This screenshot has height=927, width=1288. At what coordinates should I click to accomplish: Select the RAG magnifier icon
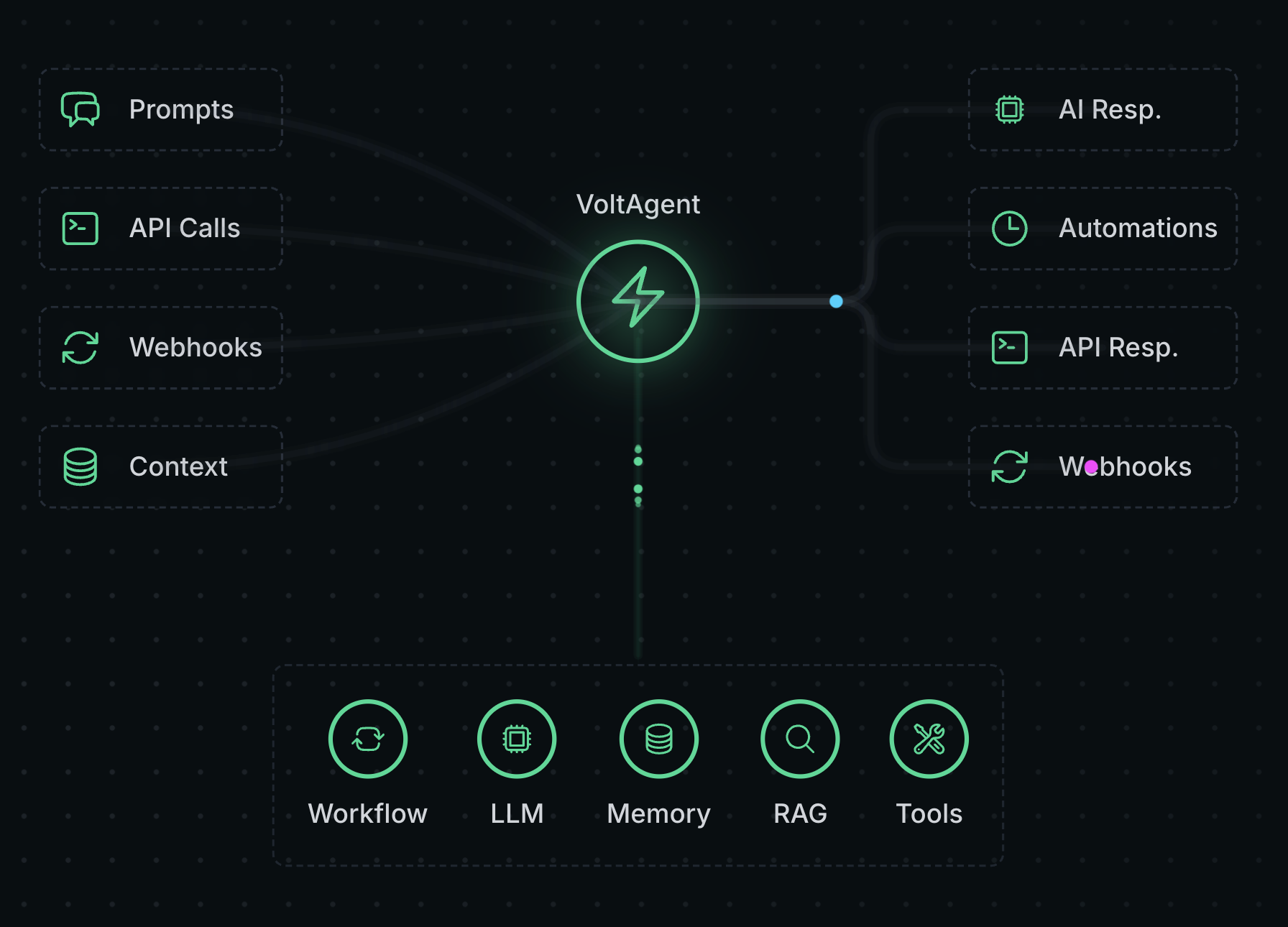pyautogui.click(x=799, y=739)
